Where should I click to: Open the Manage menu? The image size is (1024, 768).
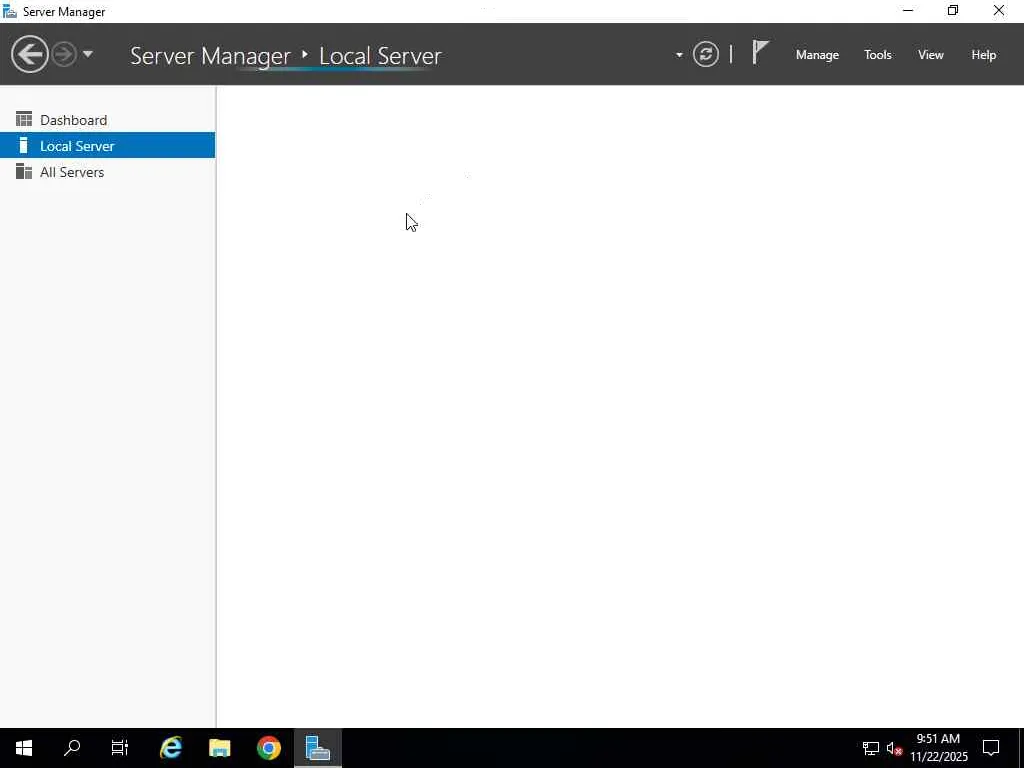coord(817,55)
